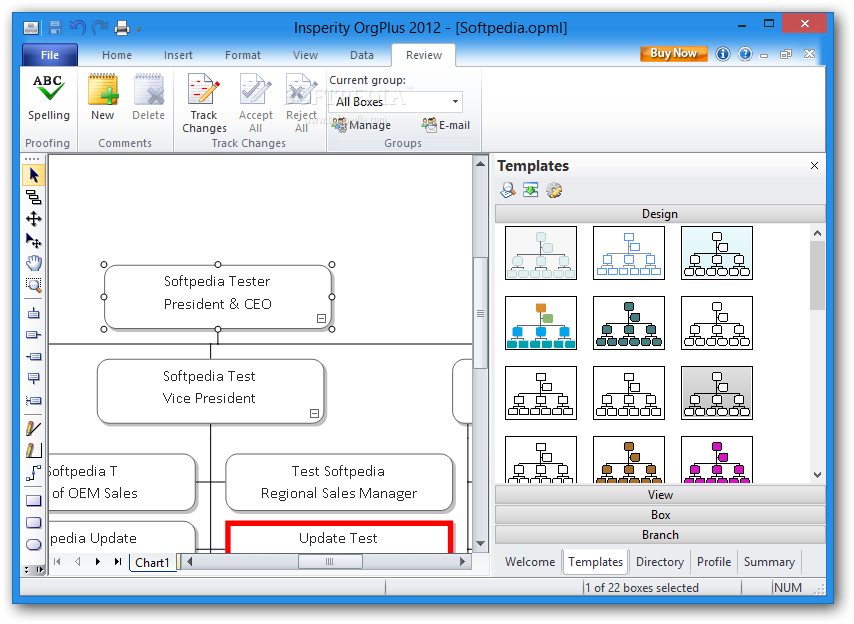The image size is (854, 624).
Task: Close the Templates panel
Action: pos(814,166)
